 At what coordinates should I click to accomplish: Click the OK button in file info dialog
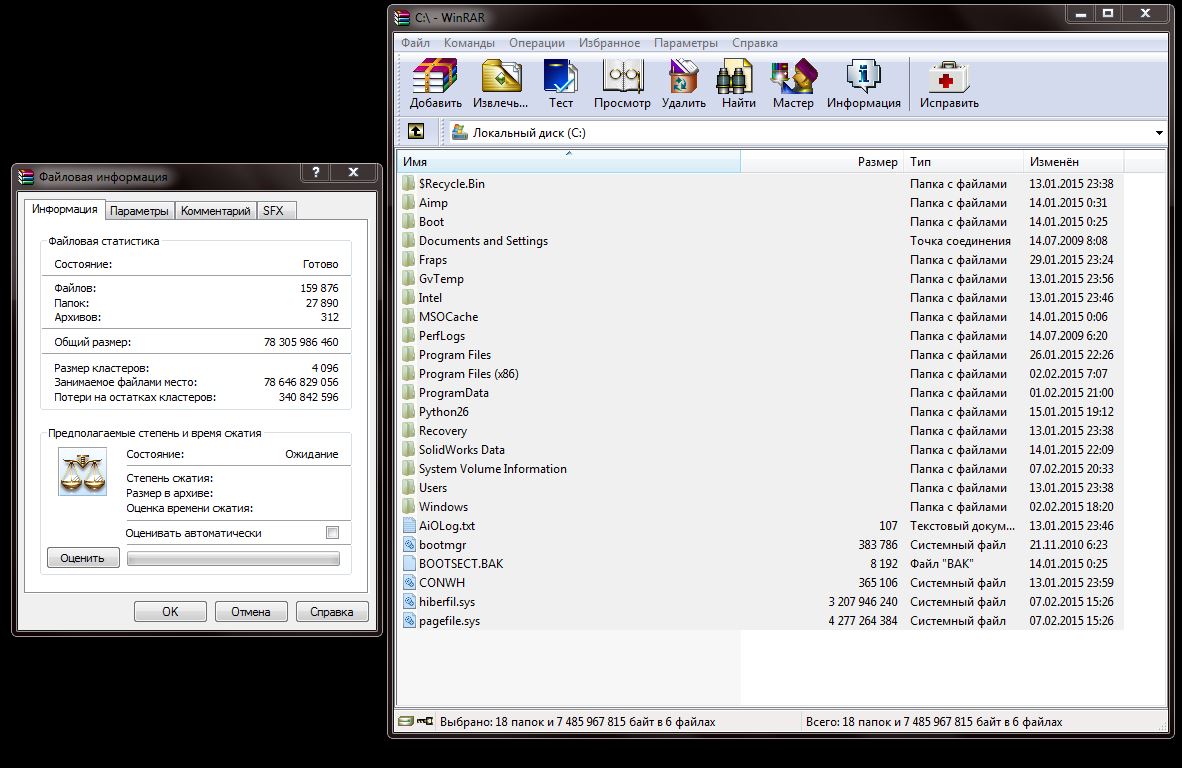(170, 612)
